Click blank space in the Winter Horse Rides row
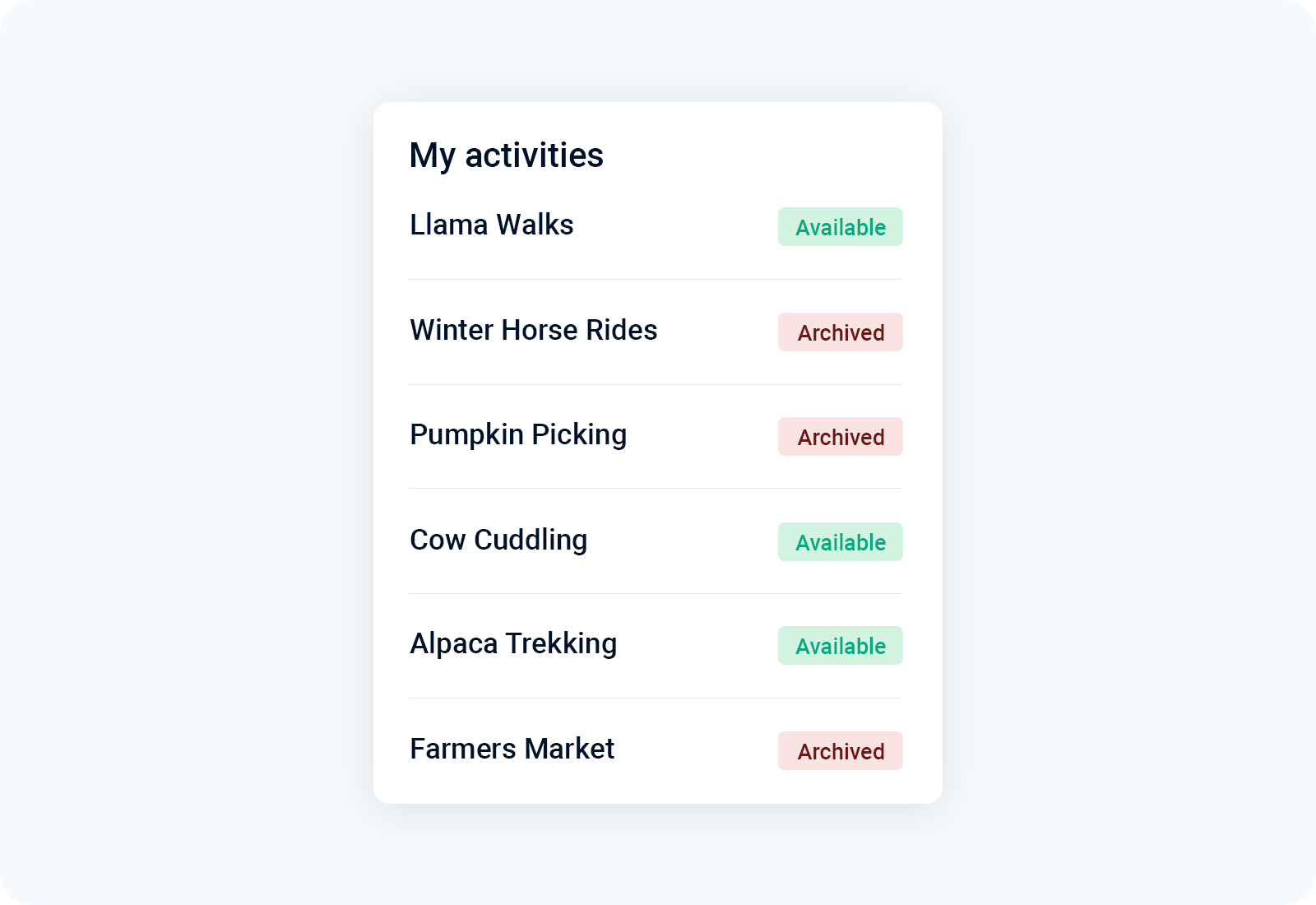 click(x=717, y=332)
